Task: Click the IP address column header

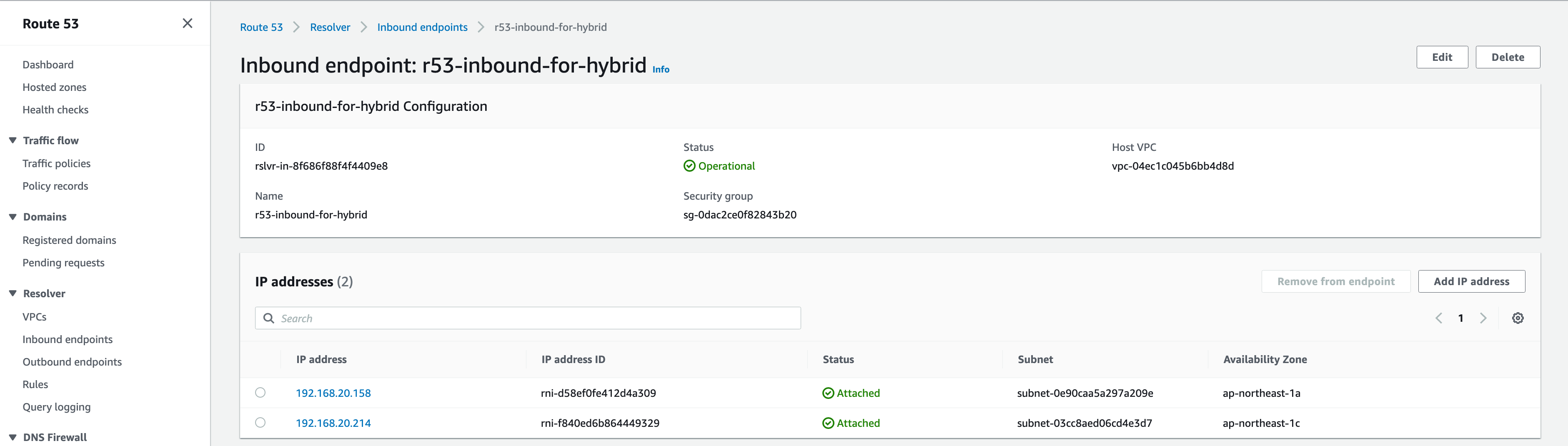Action: (321, 360)
